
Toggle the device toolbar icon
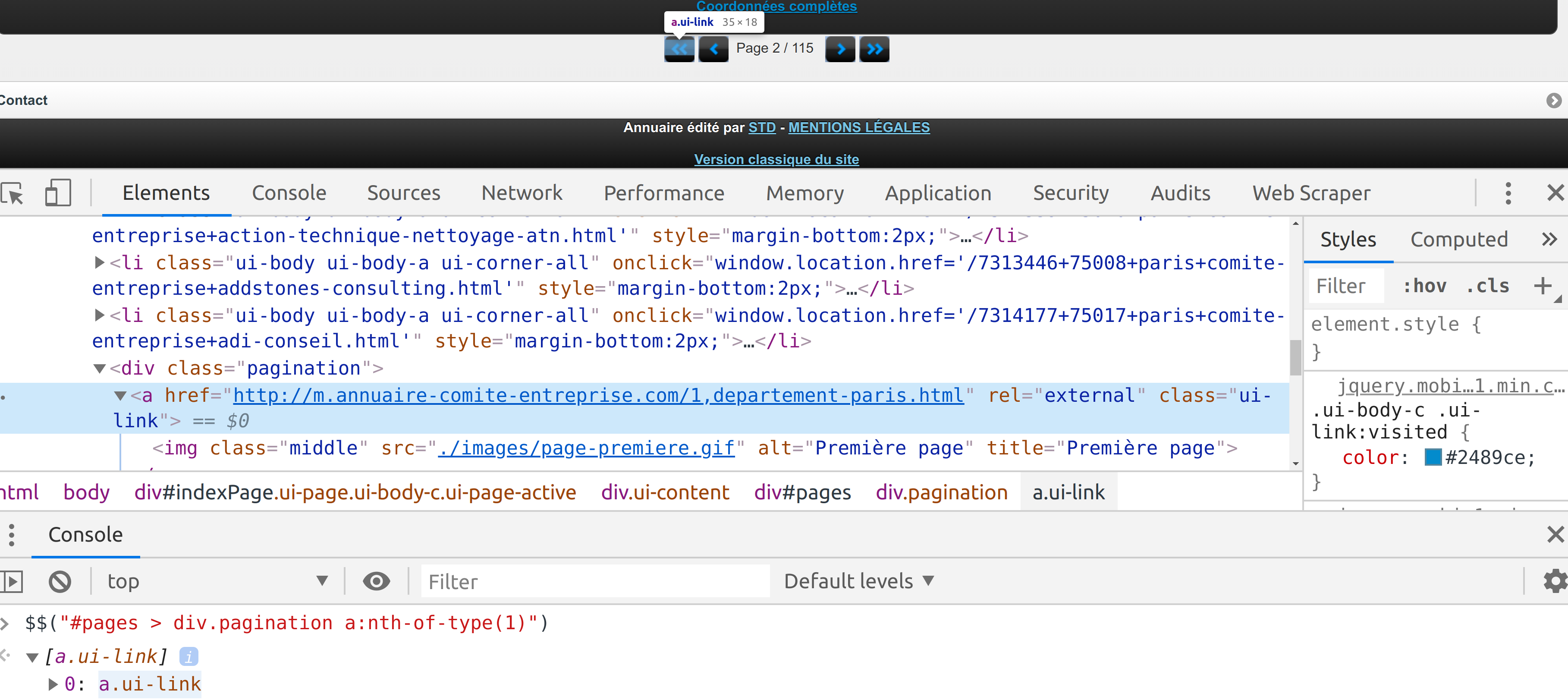click(x=58, y=193)
